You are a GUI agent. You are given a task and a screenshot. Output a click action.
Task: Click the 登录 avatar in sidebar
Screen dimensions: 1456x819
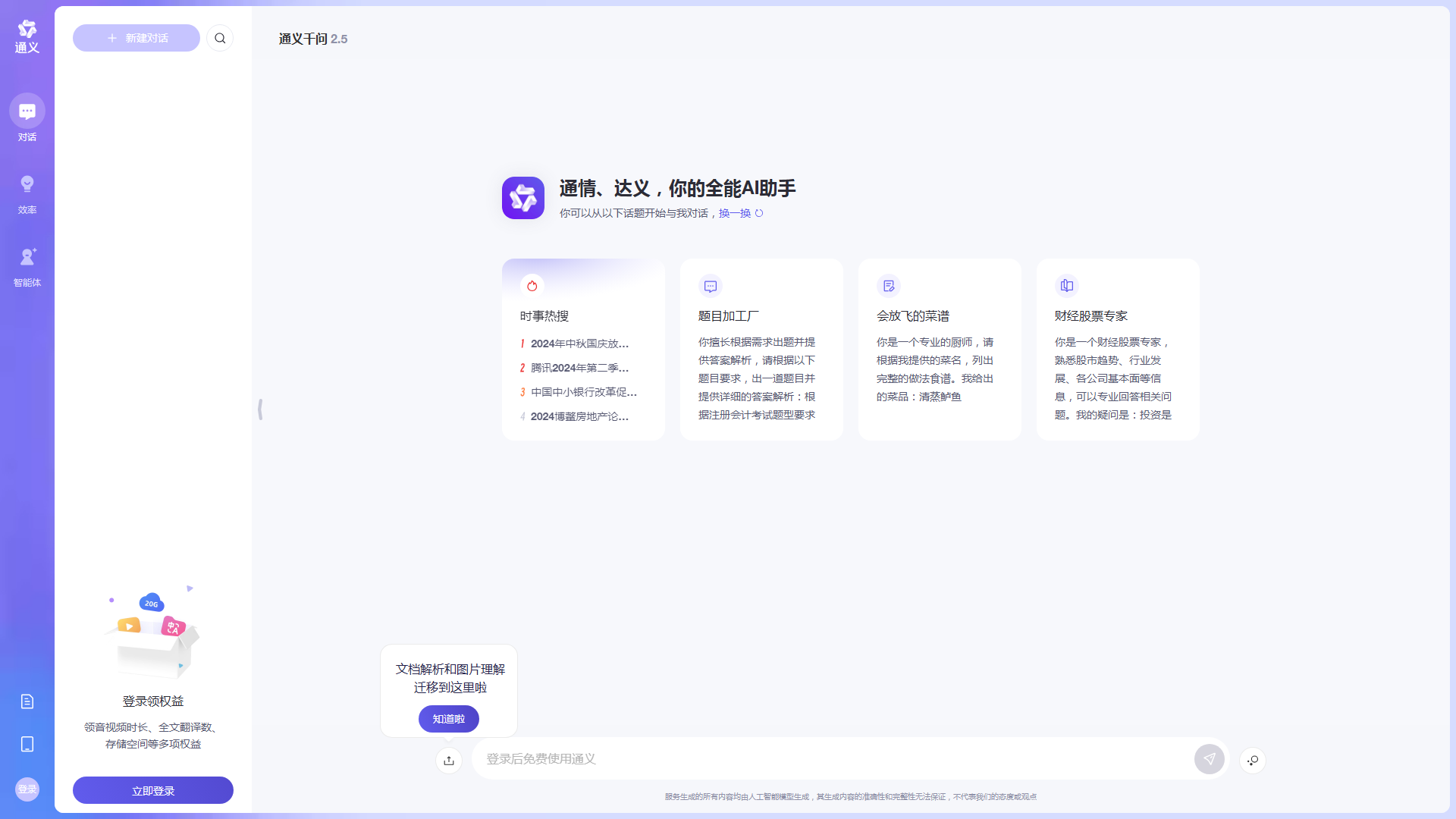pos(27,789)
